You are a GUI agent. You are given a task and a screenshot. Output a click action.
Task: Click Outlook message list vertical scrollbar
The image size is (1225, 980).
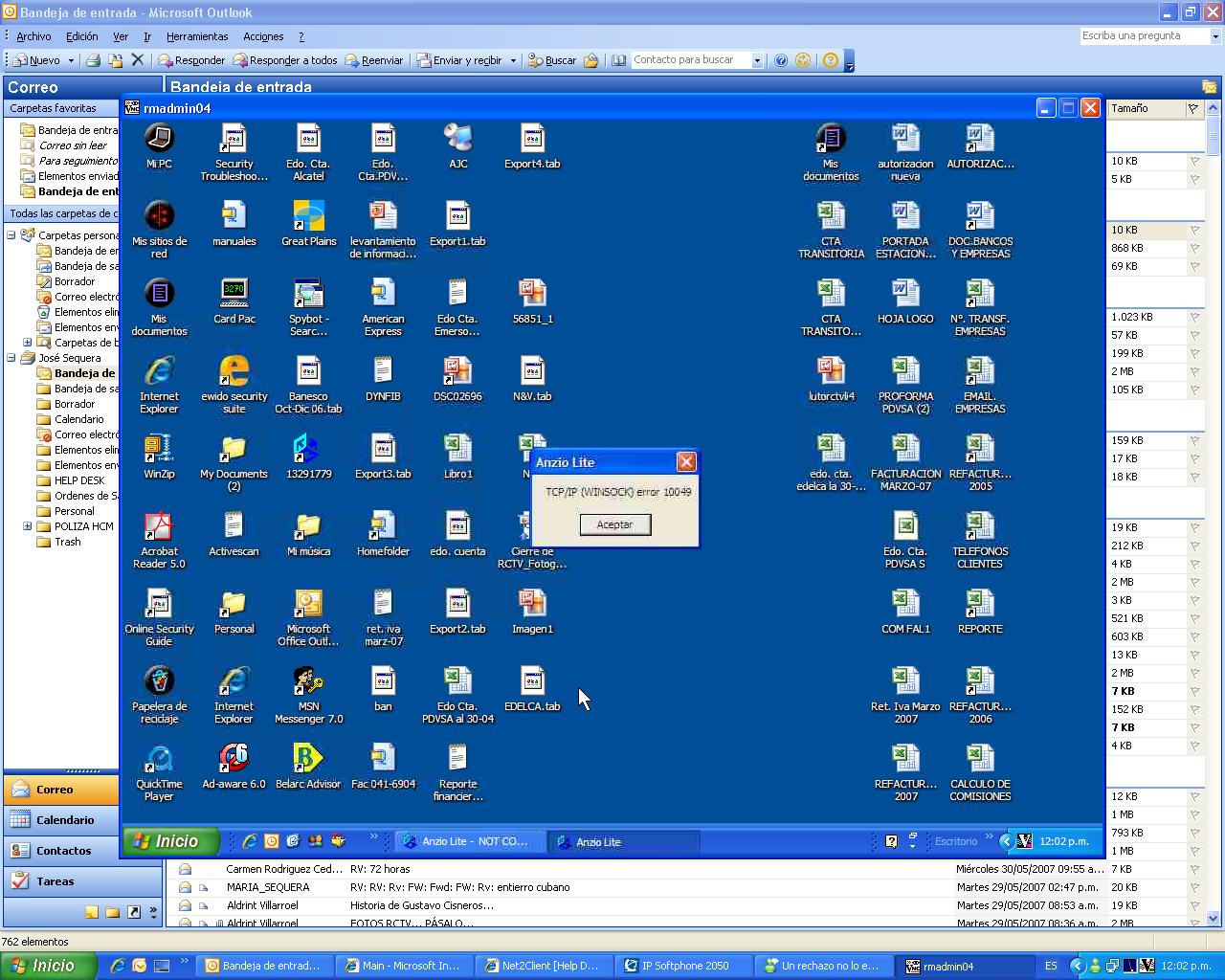click(x=1214, y=512)
